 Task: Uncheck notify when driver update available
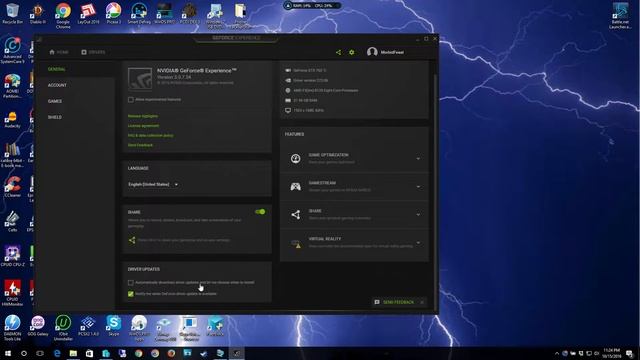(x=131, y=294)
